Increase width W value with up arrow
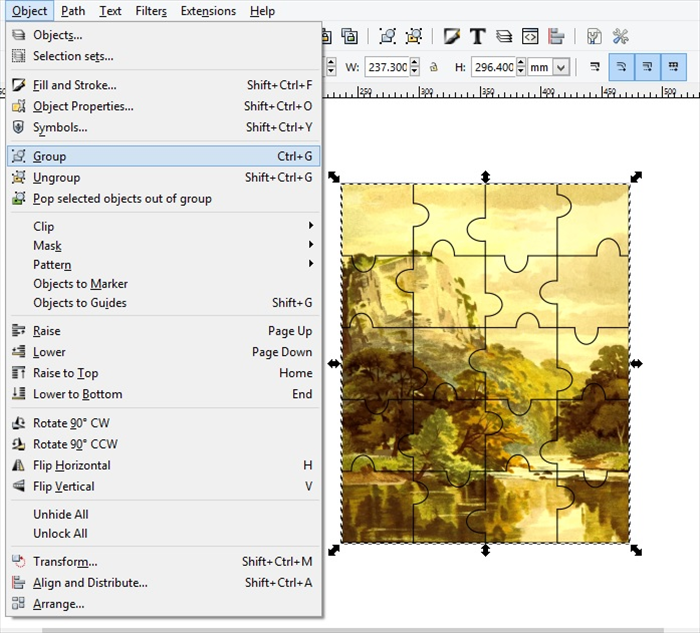The image size is (700, 633). [415, 62]
